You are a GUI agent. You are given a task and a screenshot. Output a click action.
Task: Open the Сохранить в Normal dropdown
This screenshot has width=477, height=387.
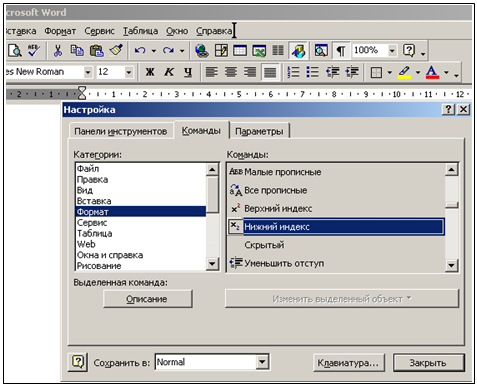coord(262,362)
